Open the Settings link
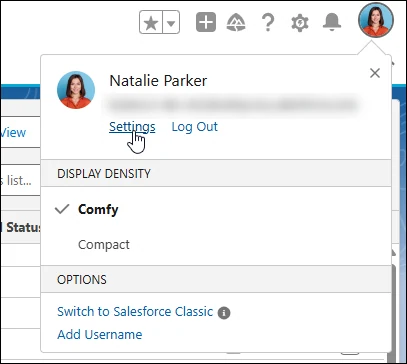This screenshot has width=407, height=364. 132,127
